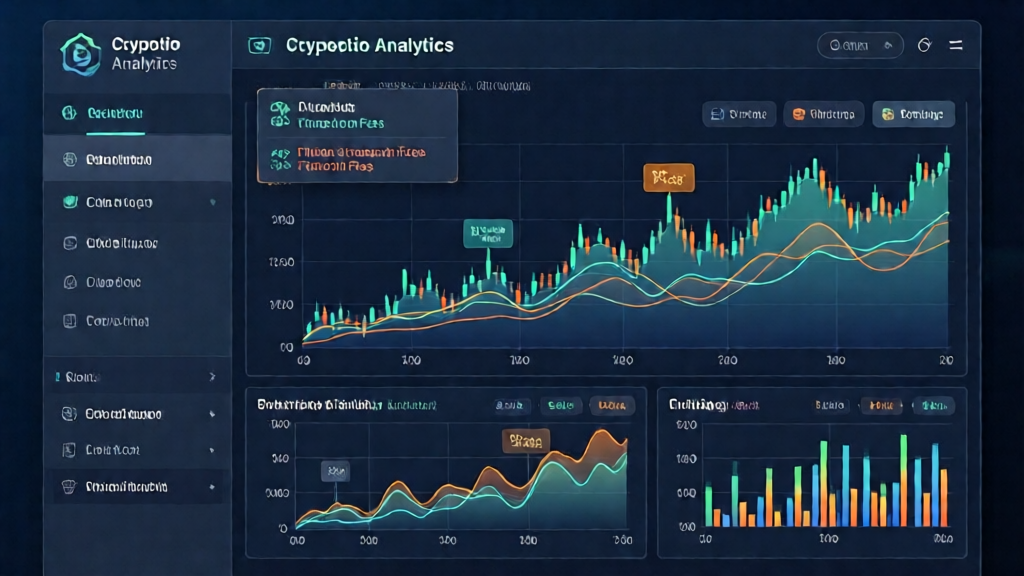Expand arrow of the last sidebar item
1024x576 pixels.
[212, 487]
